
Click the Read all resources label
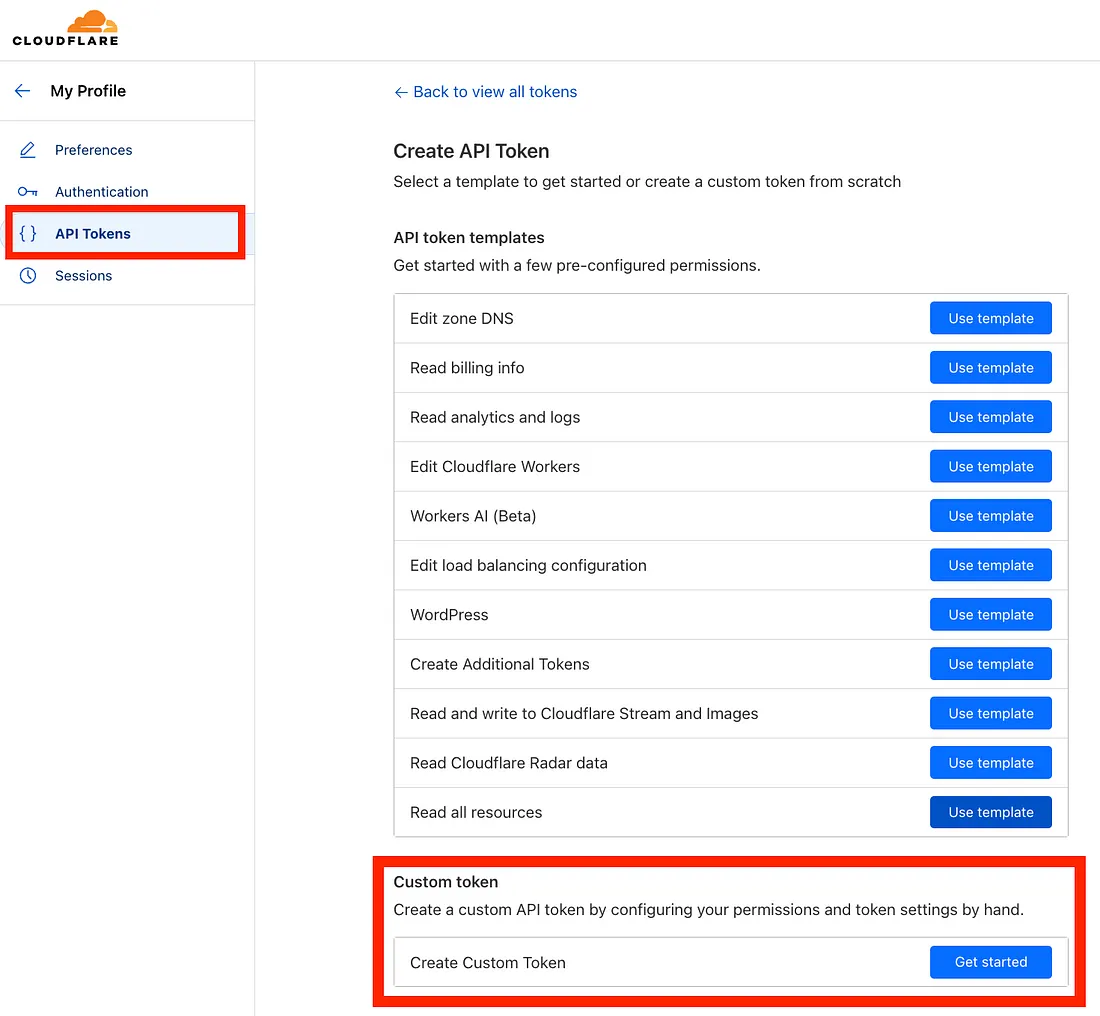[476, 813]
